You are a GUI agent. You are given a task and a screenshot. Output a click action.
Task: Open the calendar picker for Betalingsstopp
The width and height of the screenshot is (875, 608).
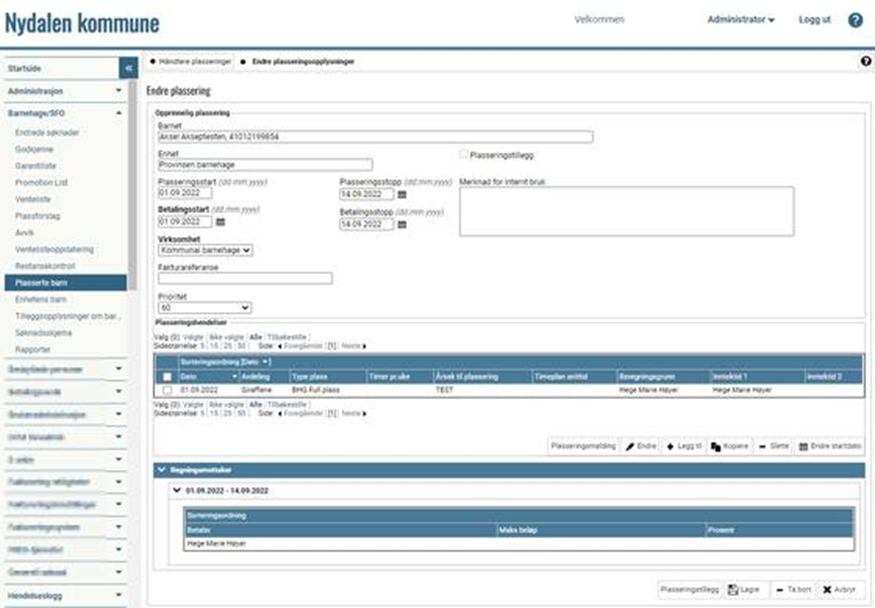[402, 225]
